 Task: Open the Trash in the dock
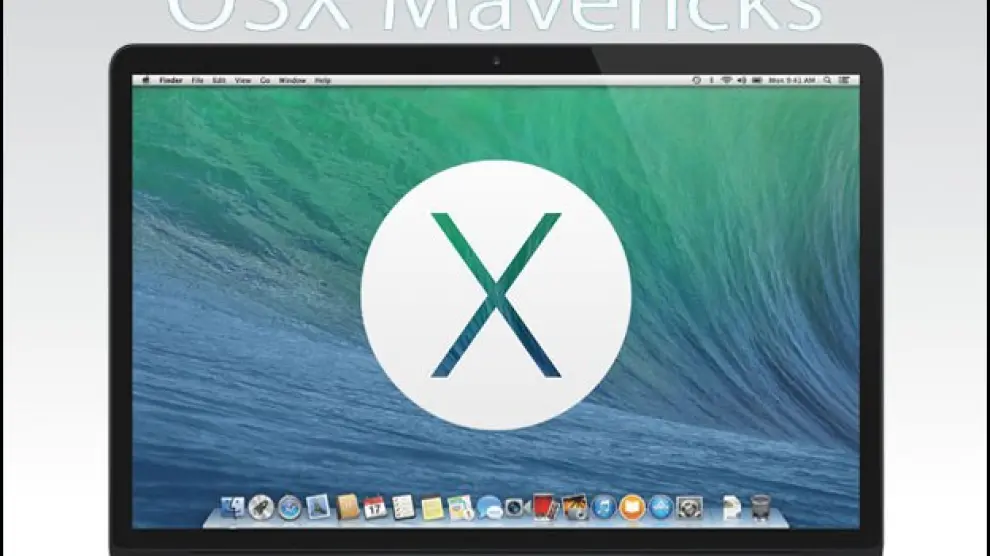tap(759, 507)
